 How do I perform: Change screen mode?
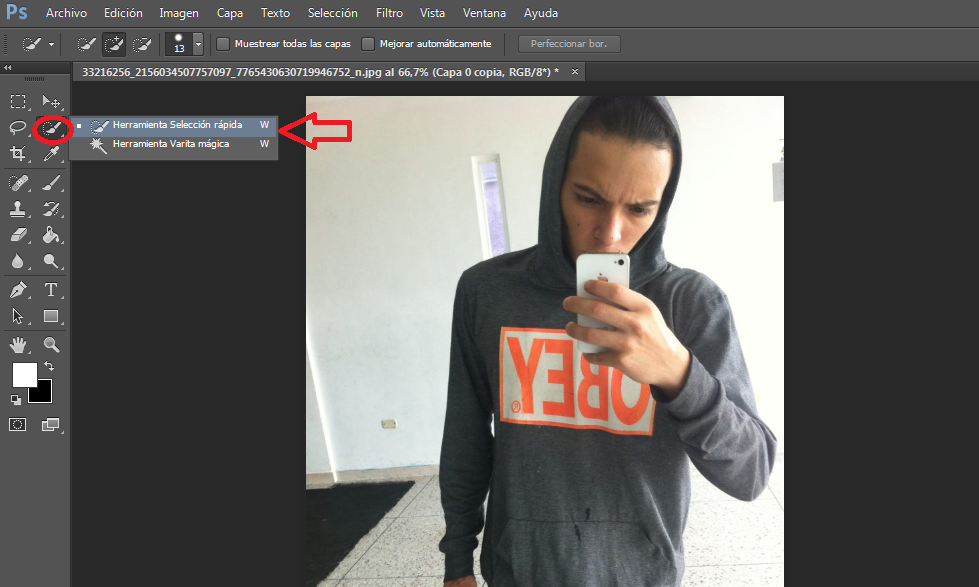(51, 425)
